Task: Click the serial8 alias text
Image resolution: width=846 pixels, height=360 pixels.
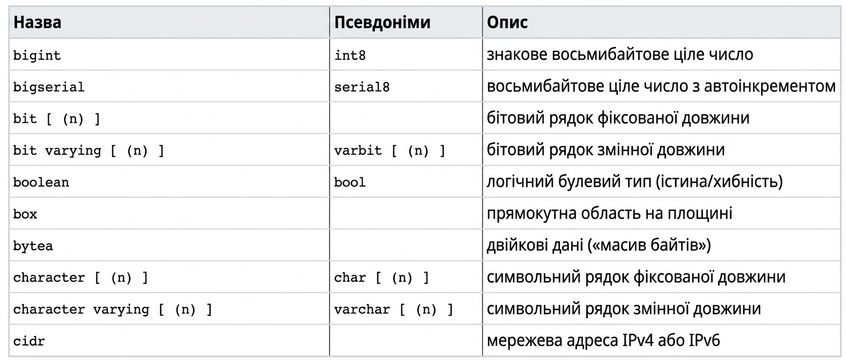Action: (x=361, y=87)
